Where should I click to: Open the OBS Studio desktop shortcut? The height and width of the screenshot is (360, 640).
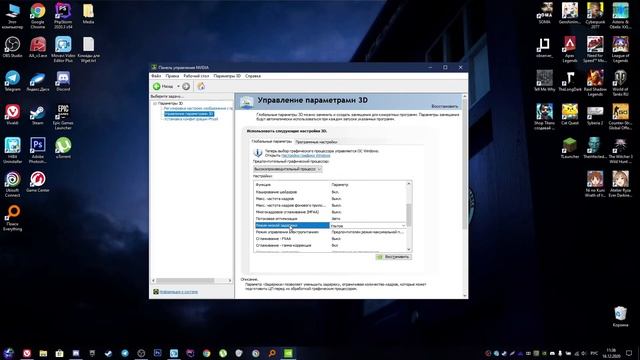(12, 47)
